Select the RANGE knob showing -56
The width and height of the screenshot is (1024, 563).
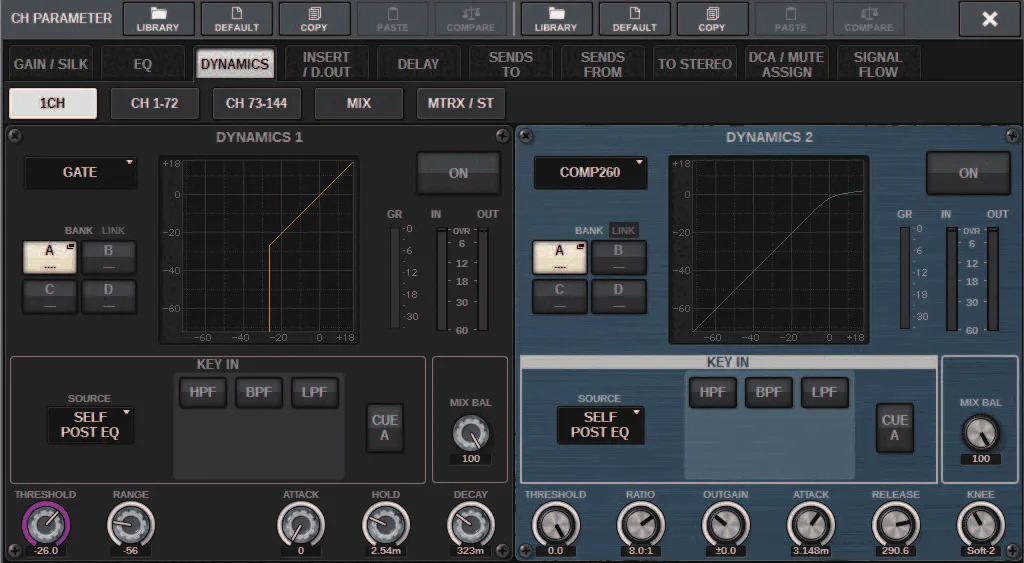131,524
